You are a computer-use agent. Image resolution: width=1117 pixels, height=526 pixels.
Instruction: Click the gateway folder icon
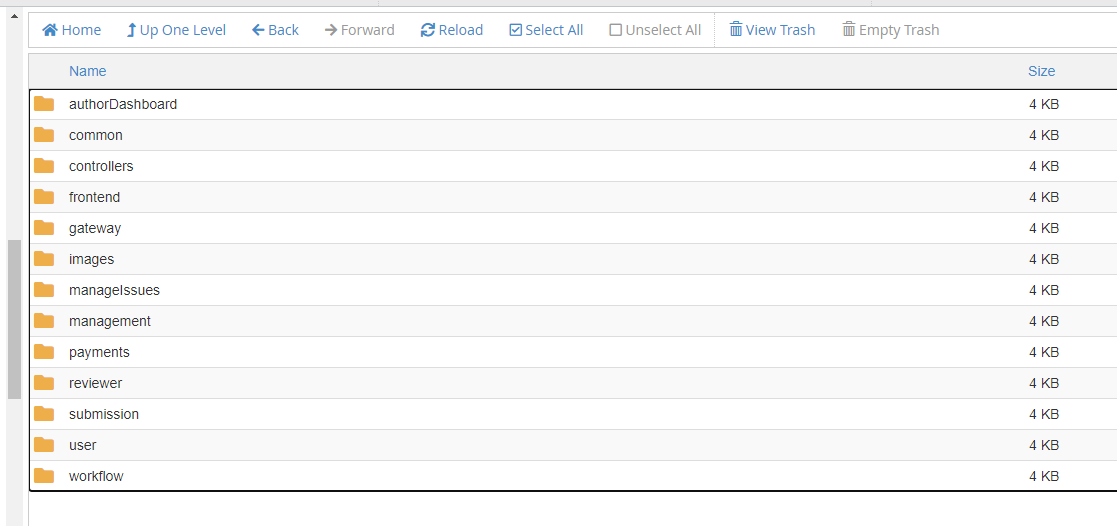(x=44, y=228)
